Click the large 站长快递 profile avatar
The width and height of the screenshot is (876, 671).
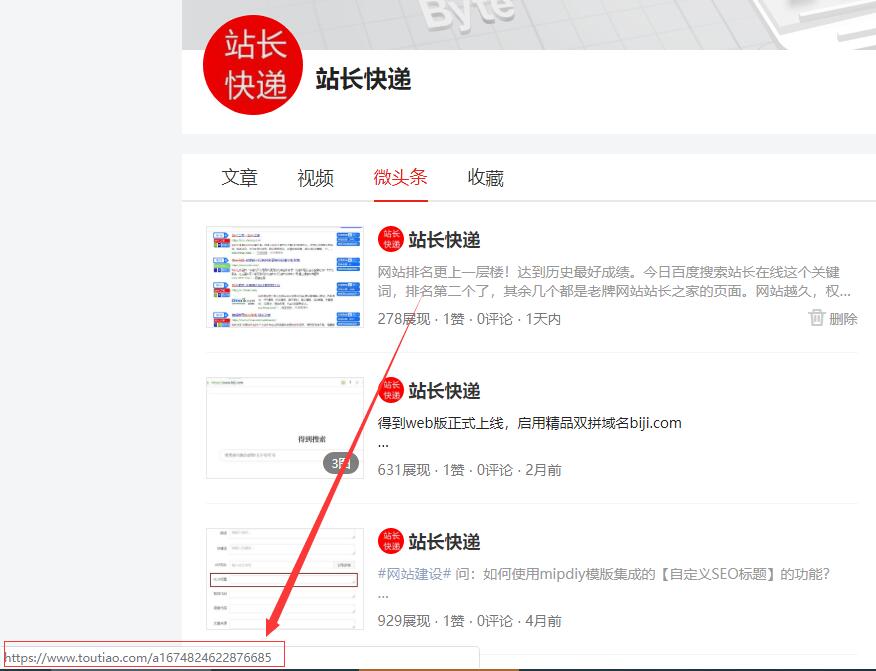pyautogui.click(x=253, y=65)
